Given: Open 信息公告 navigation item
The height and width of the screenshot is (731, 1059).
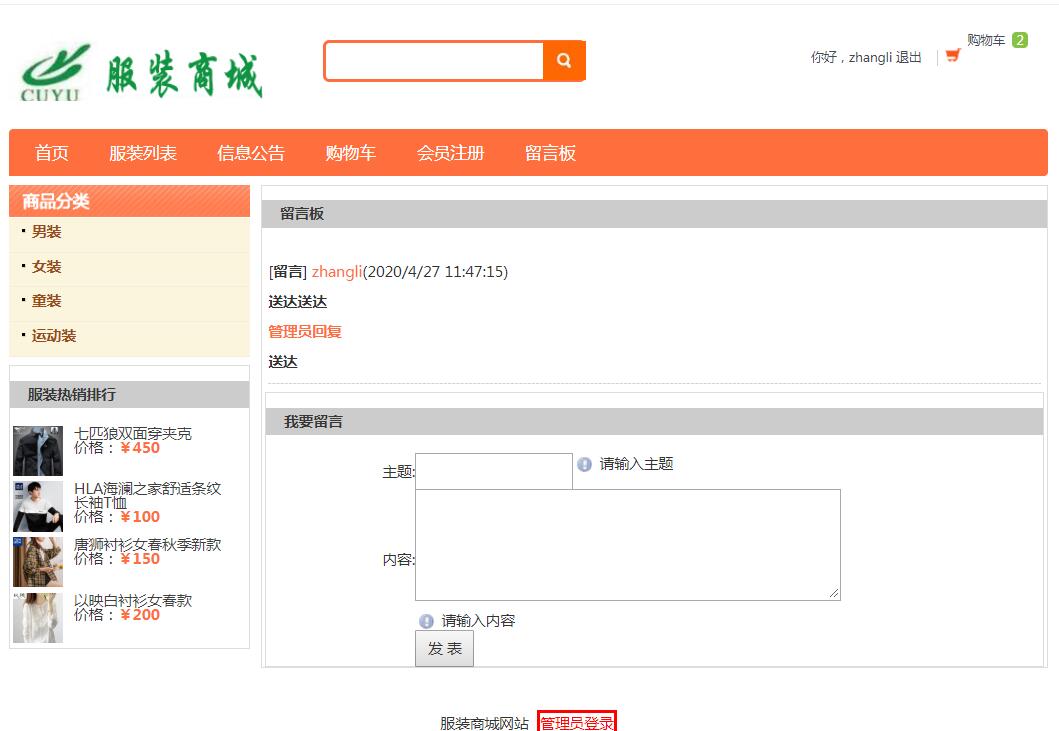Looking at the screenshot, I should tap(251, 153).
